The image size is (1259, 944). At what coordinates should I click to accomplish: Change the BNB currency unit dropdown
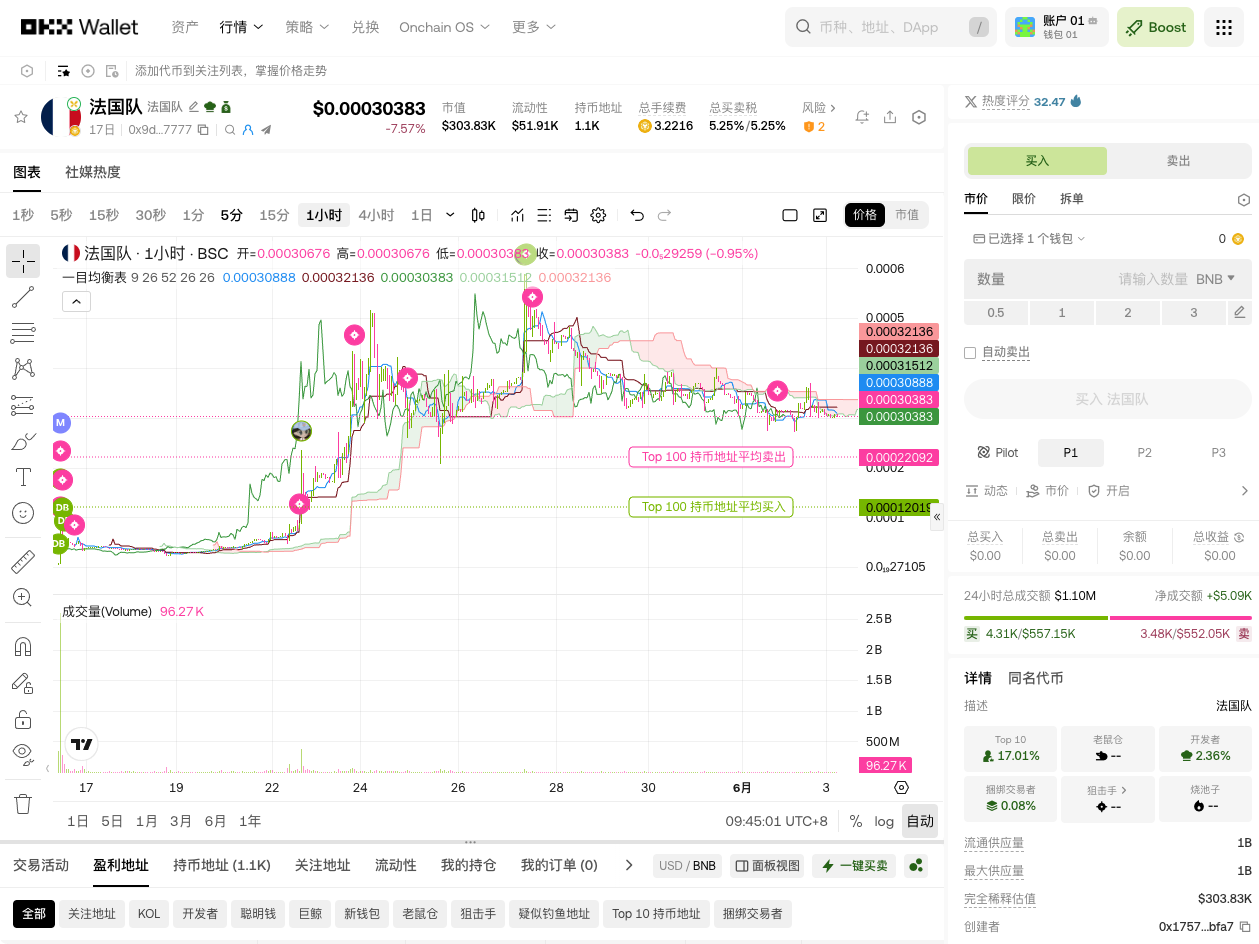[x=1216, y=279]
